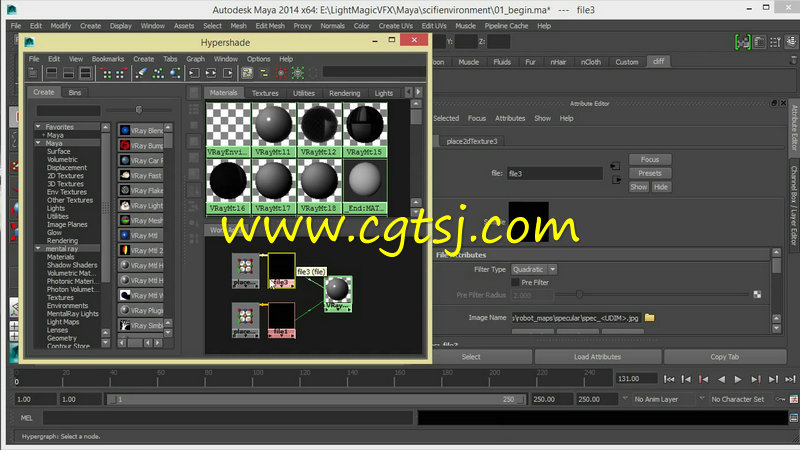Screen dimensions: 800x450
Task: Click the output connection icon beside file field
Action: pyautogui.click(x=616, y=180)
